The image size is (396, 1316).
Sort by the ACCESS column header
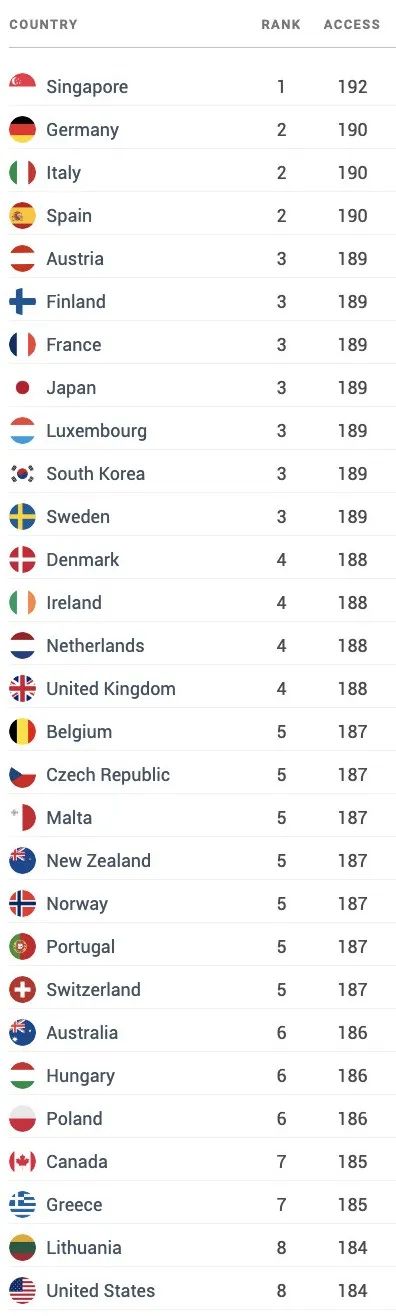352,24
